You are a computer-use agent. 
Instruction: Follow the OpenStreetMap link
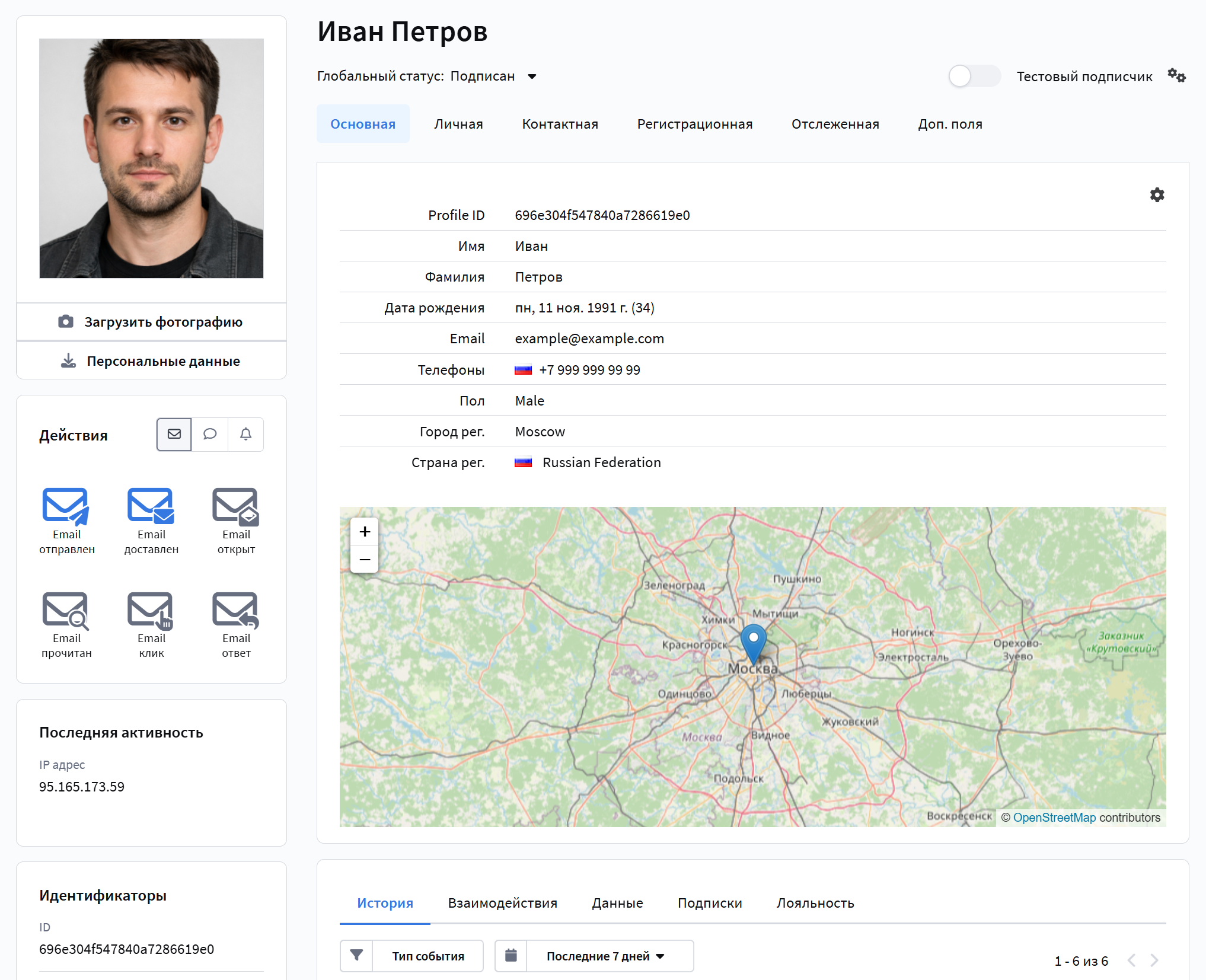point(1054,818)
